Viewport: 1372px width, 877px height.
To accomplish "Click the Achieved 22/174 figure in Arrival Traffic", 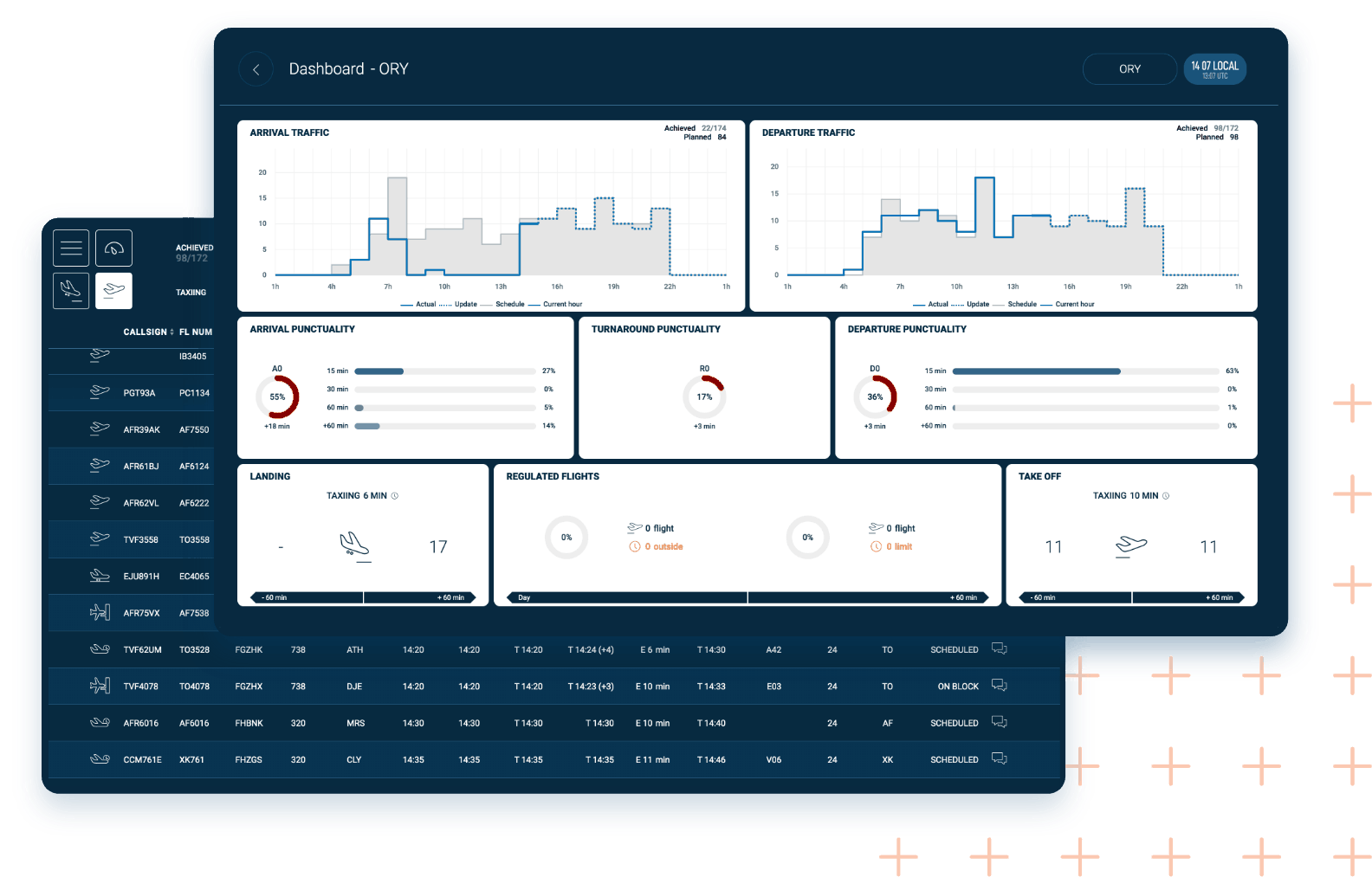I will 696,128.
